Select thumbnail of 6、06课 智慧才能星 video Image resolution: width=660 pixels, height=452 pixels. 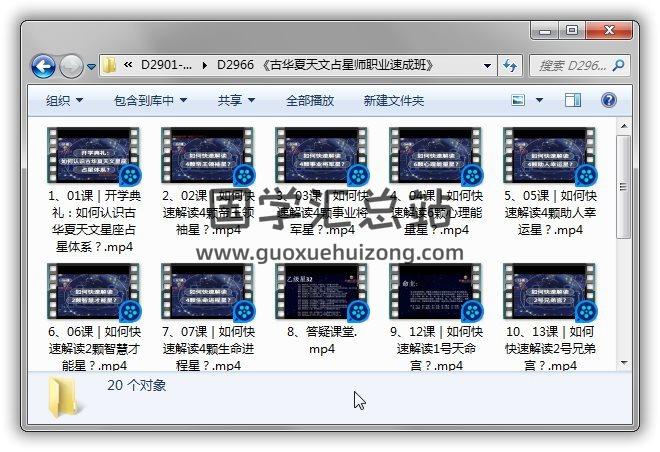[x=93, y=292]
